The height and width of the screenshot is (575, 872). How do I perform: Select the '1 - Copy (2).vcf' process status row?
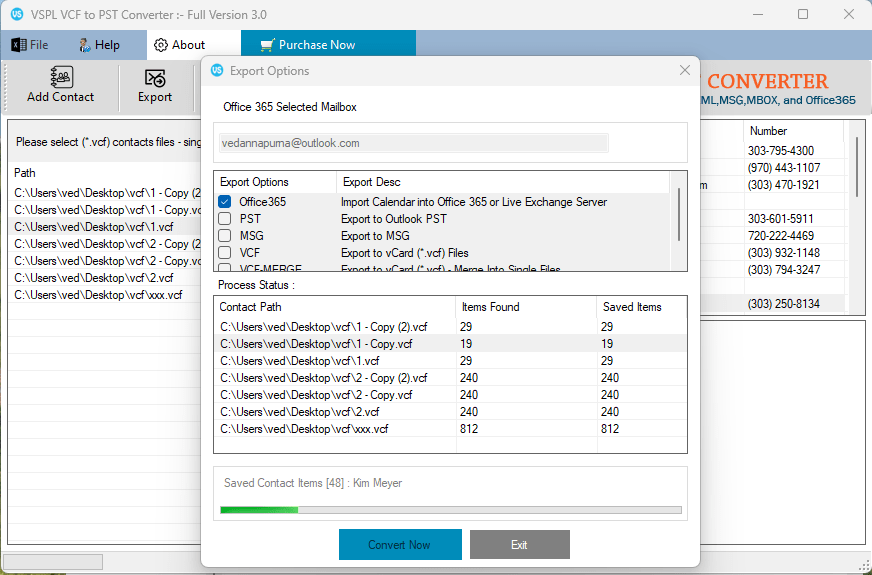(x=450, y=327)
